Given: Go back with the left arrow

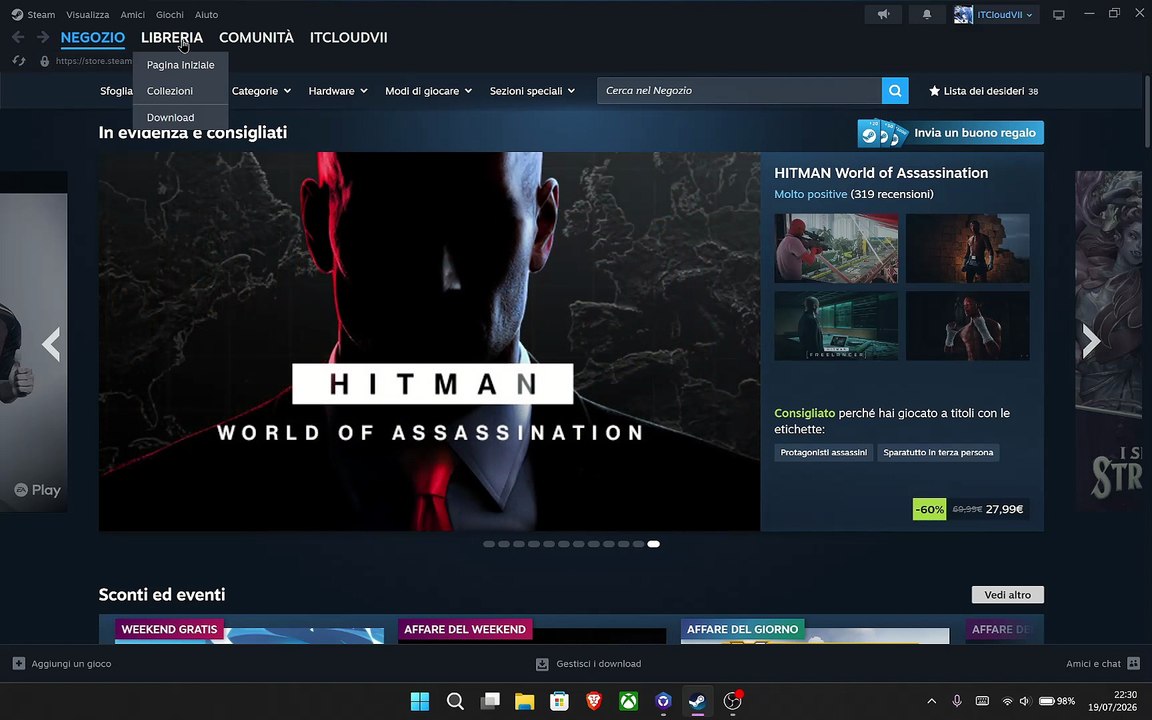Looking at the screenshot, I should 18,37.
